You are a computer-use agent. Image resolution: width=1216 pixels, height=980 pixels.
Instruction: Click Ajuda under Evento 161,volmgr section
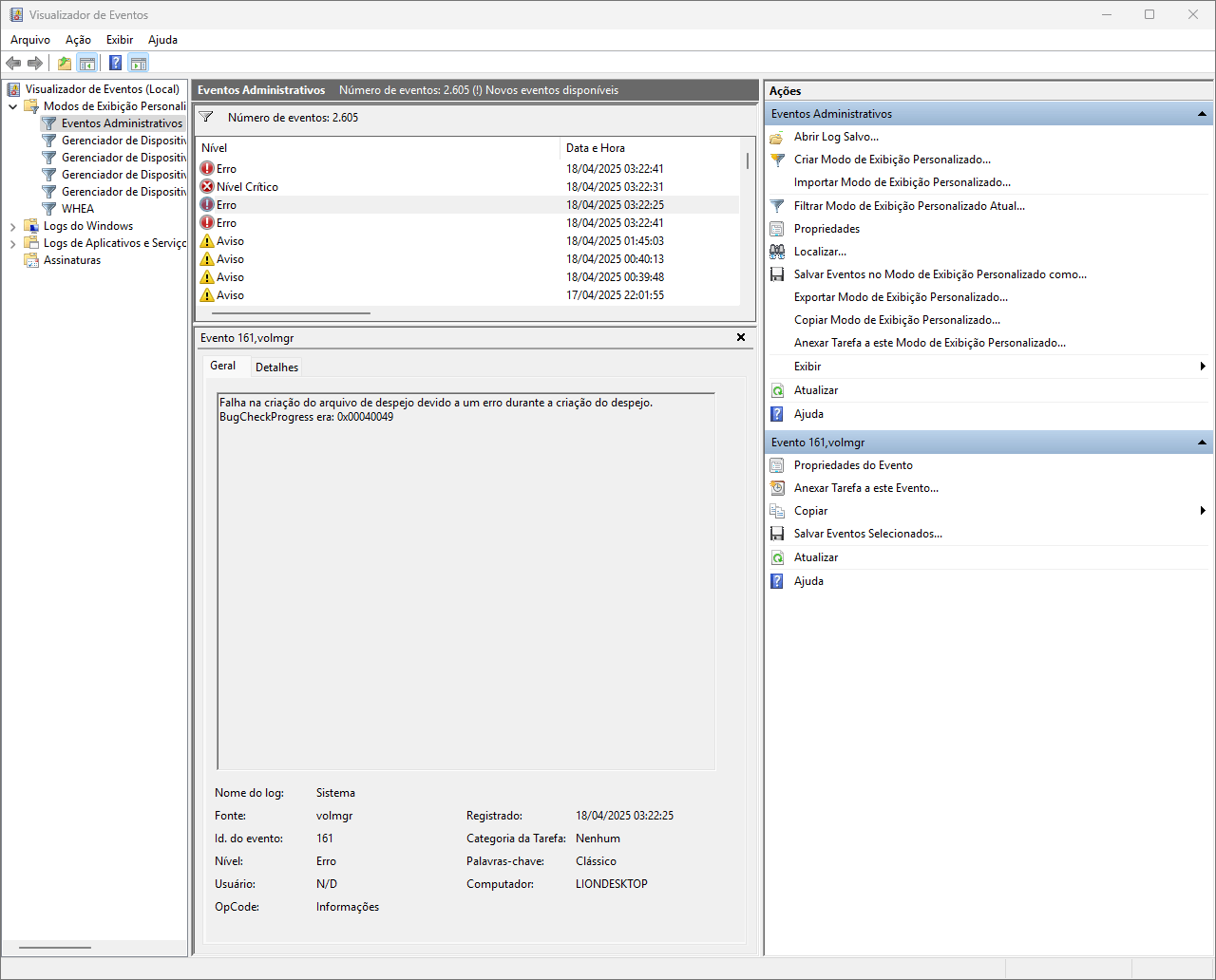coord(808,581)
